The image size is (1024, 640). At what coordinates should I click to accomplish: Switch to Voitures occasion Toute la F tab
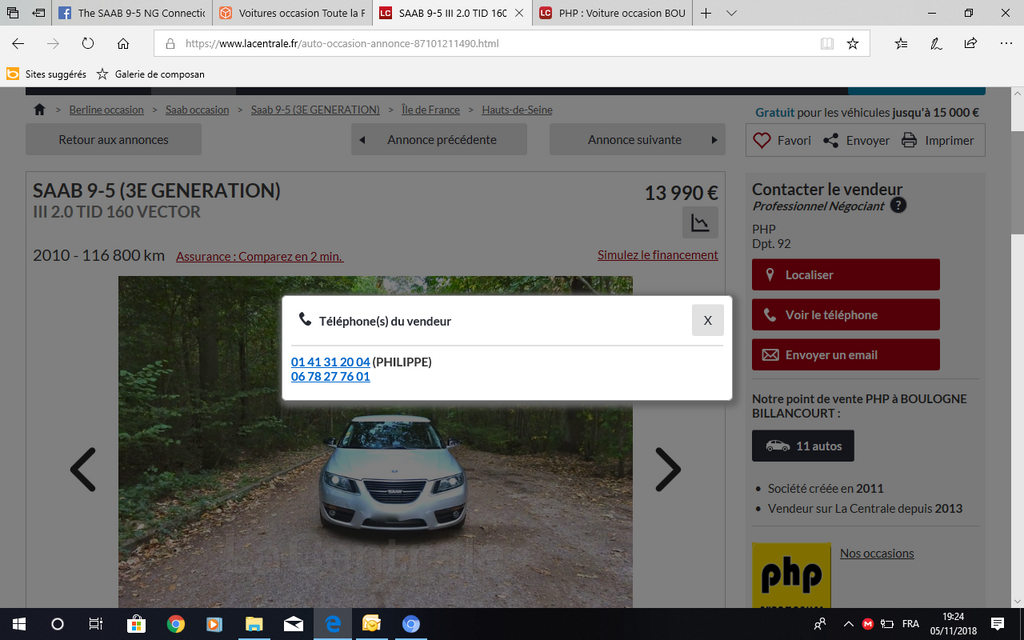pyautogui.click(x=292, y=13)
